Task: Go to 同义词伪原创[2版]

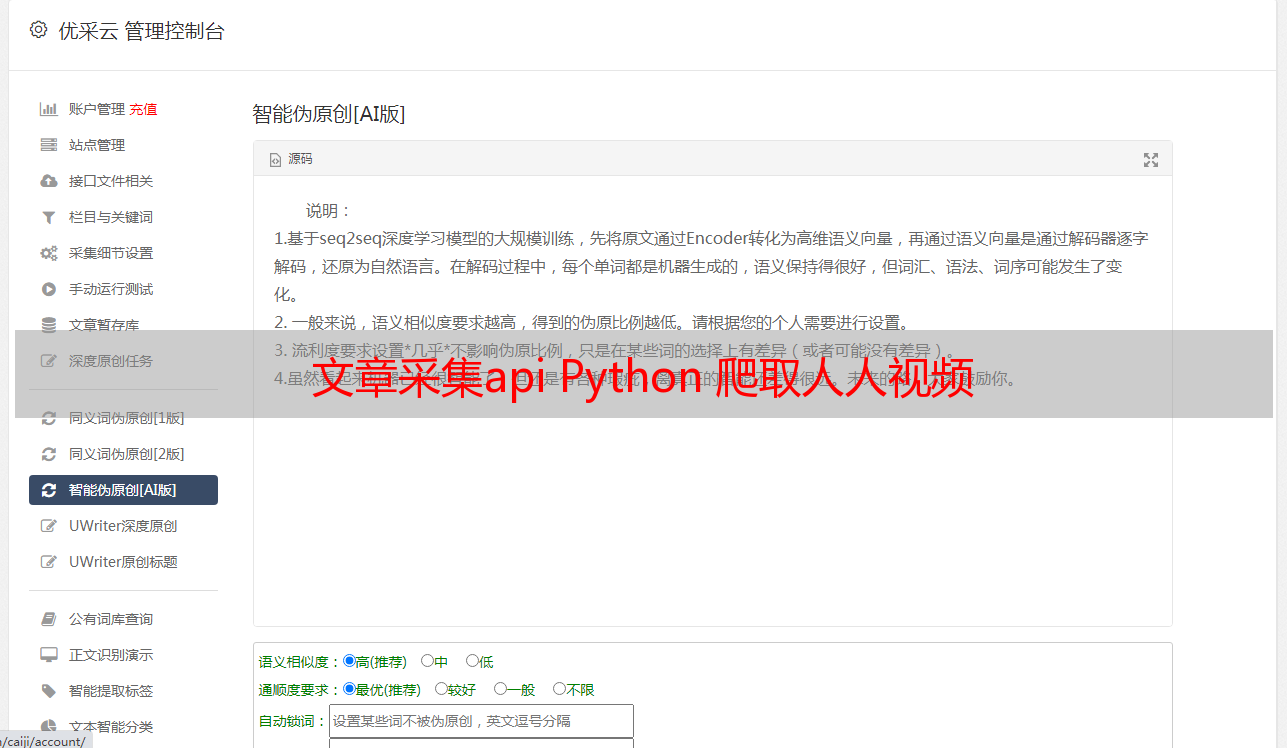Action: click(127, 454)
